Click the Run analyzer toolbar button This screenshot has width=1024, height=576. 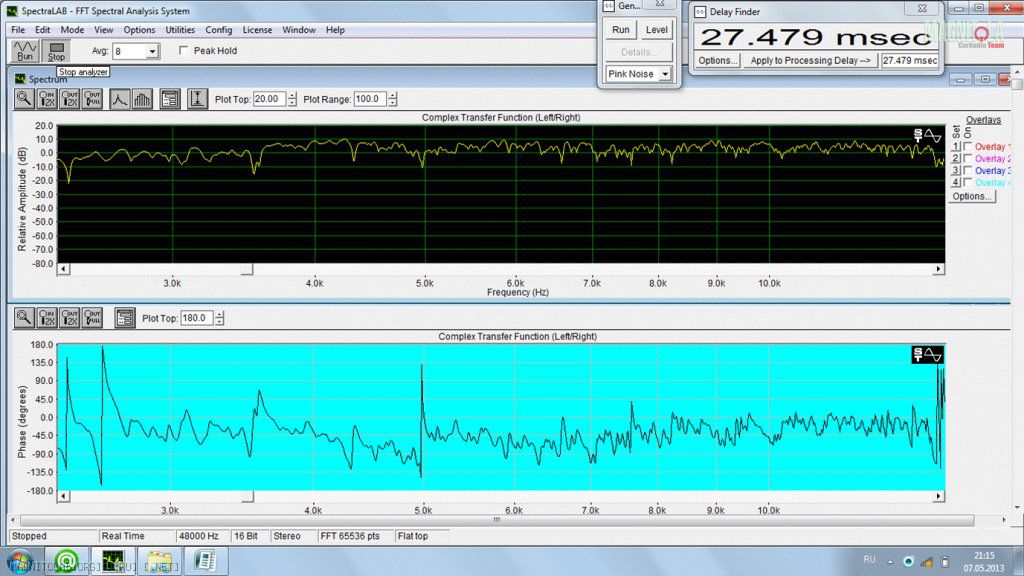point(25,51)
